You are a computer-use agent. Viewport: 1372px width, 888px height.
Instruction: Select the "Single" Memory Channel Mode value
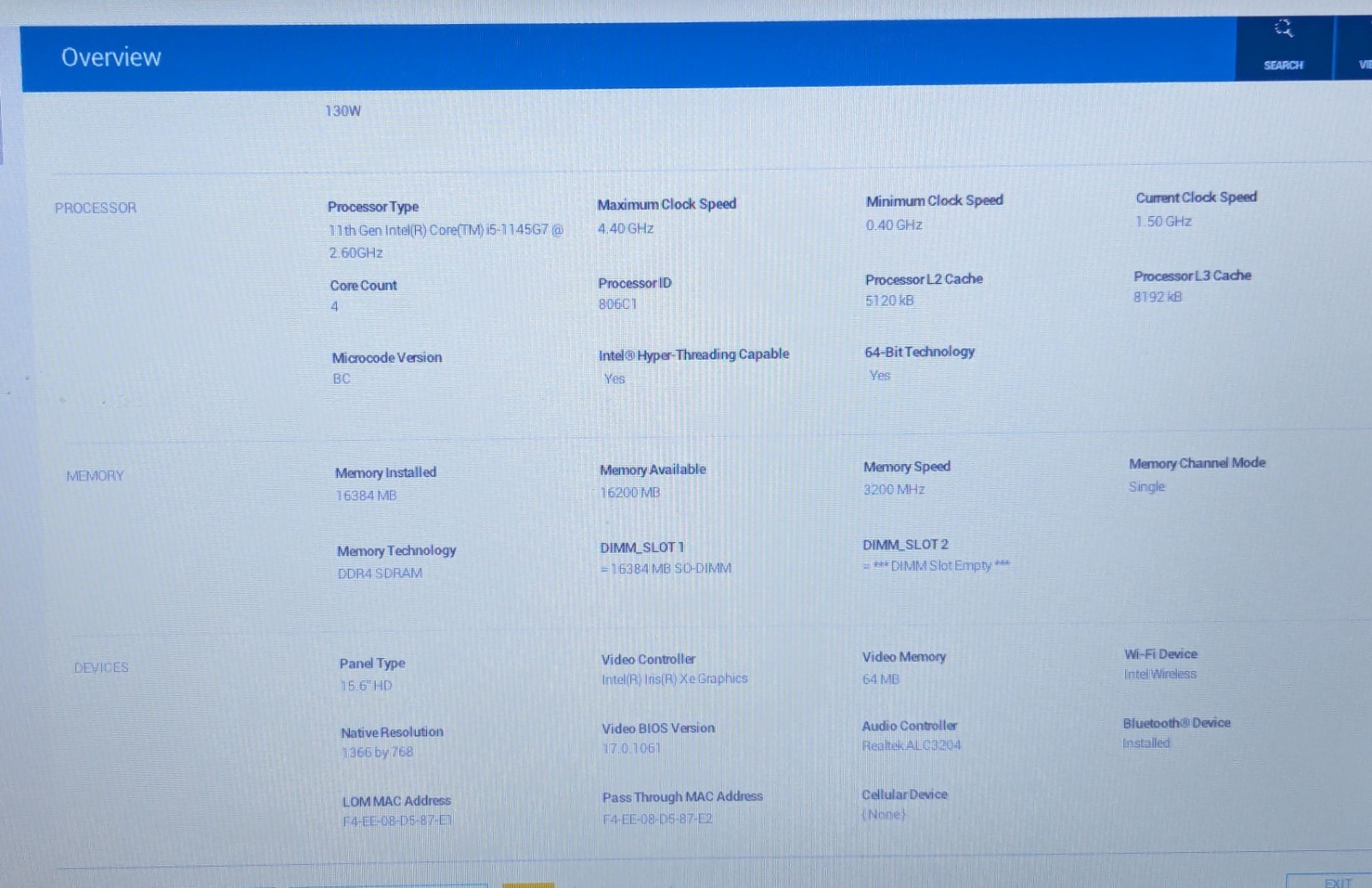click(1147, 486)
